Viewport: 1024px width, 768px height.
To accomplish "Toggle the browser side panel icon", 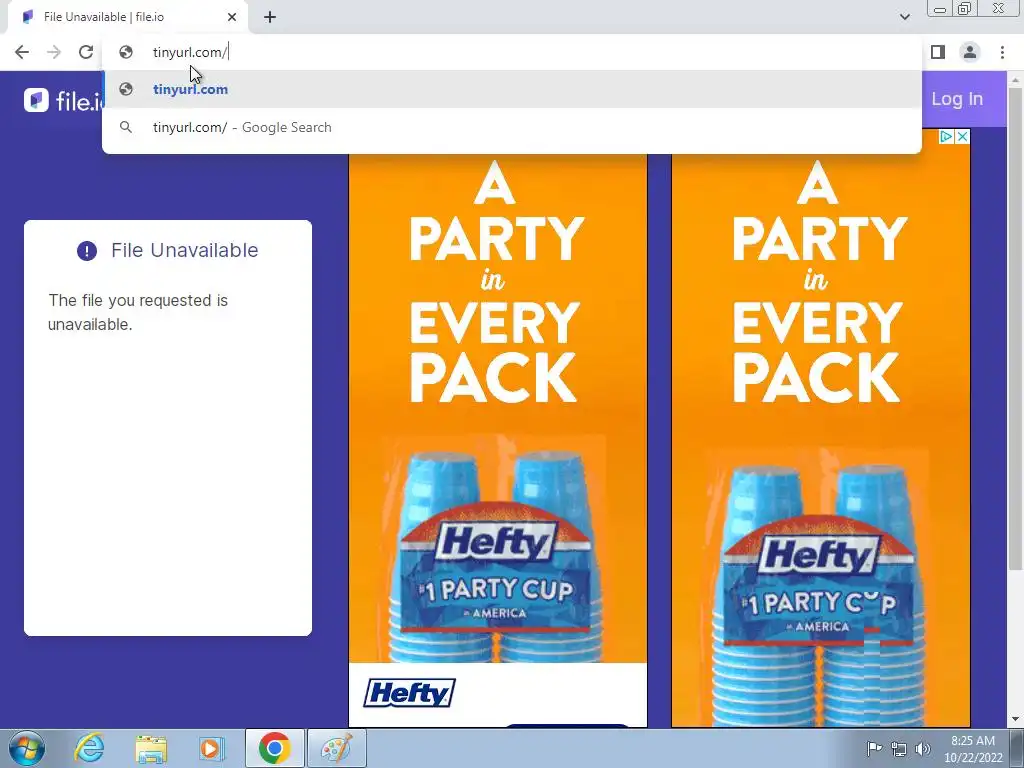I will pos(938,52).
